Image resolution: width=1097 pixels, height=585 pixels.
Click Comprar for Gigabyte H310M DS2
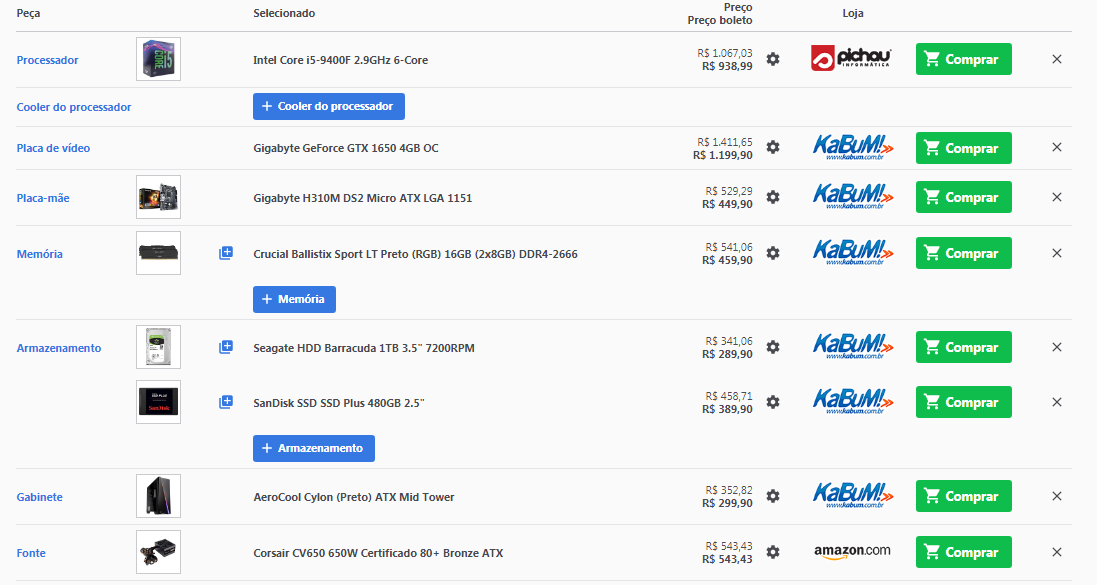coord(963,197)
